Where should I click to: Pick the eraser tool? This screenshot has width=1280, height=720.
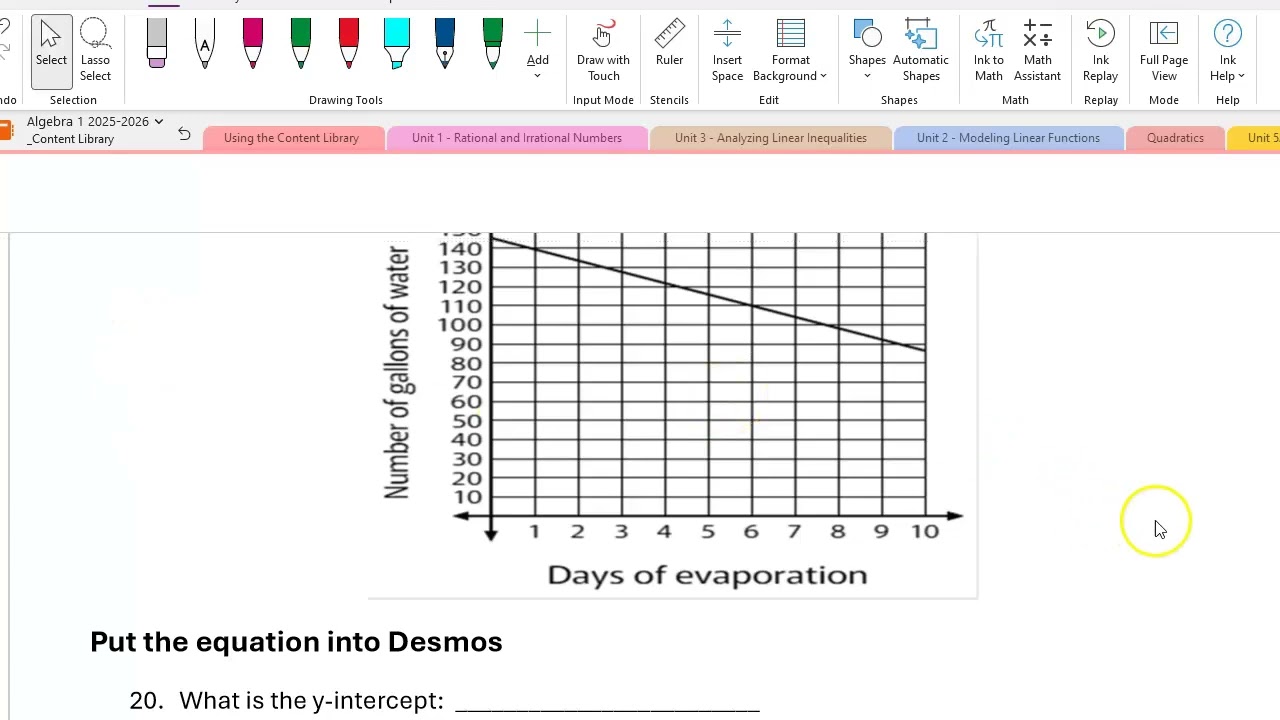(157, 45)
